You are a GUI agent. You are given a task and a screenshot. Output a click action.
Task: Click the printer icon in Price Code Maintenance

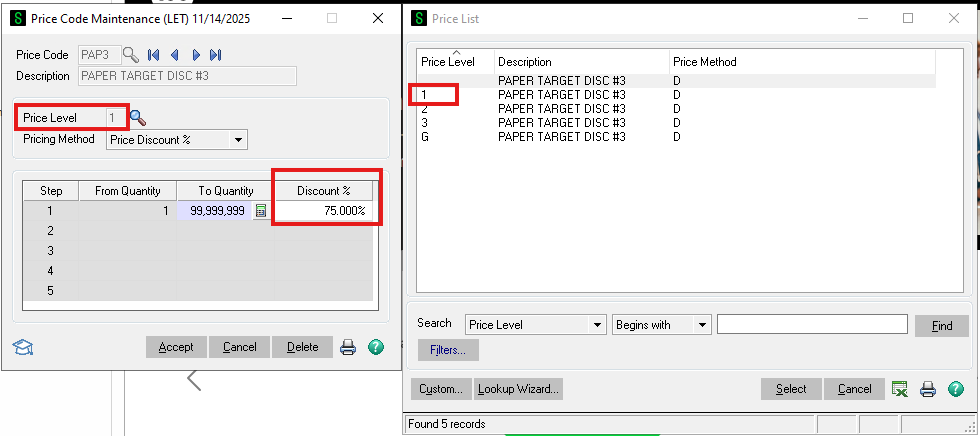[x=348, y=347]
